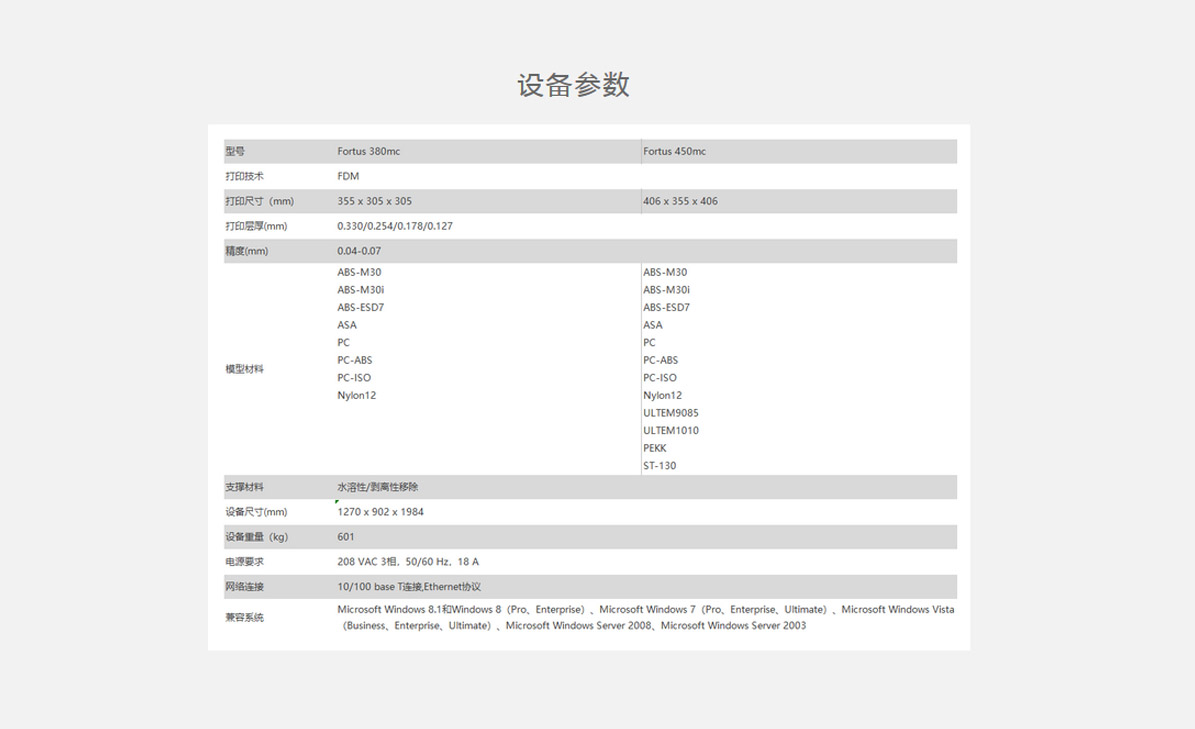1195x729 pixels.
Task: Click ABS-M30 in the Fortus 380mc column
Action: pyautogui.click(x=359, y=272)
